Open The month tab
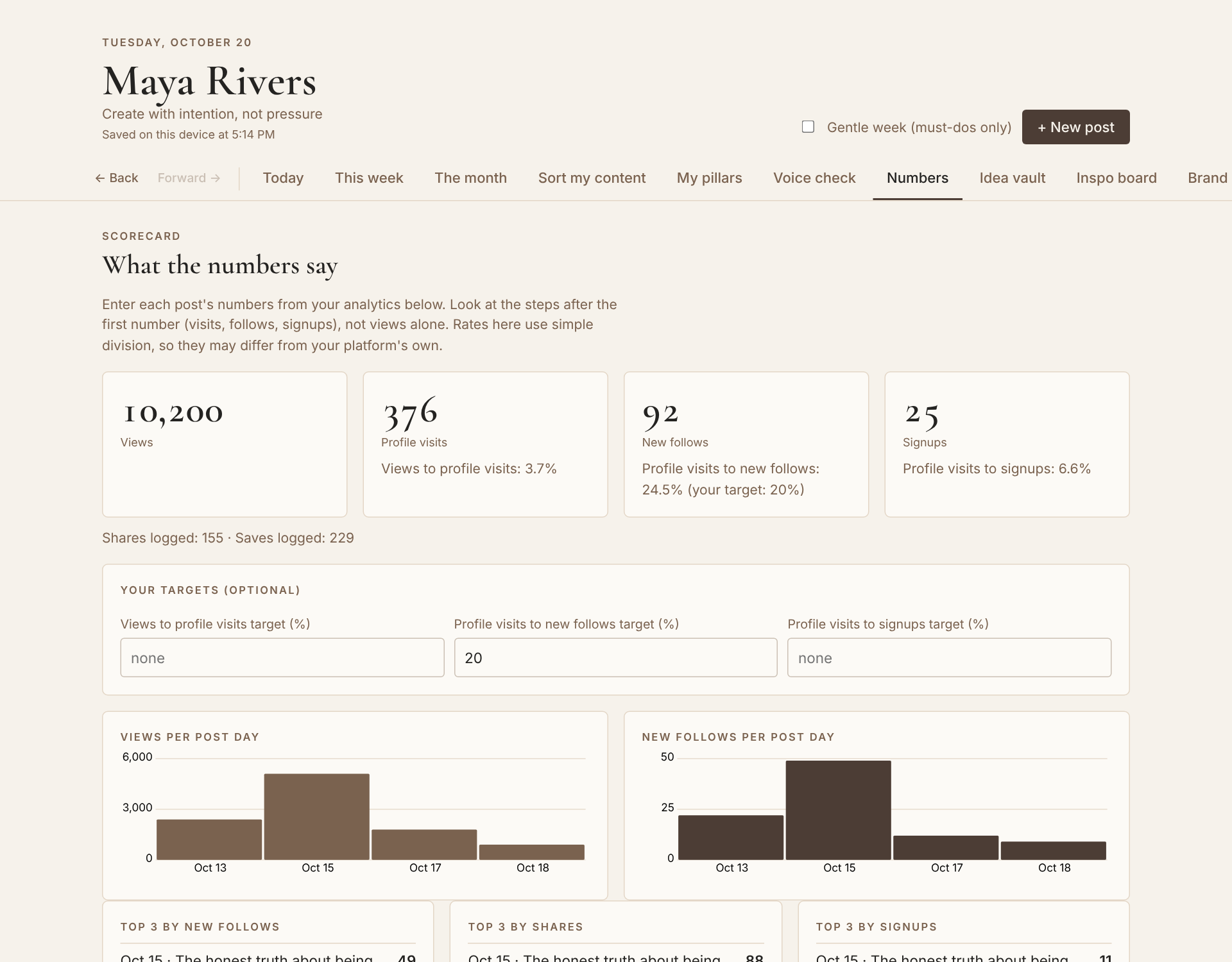Screen dimensions: 1232x962 click(470, 178)
